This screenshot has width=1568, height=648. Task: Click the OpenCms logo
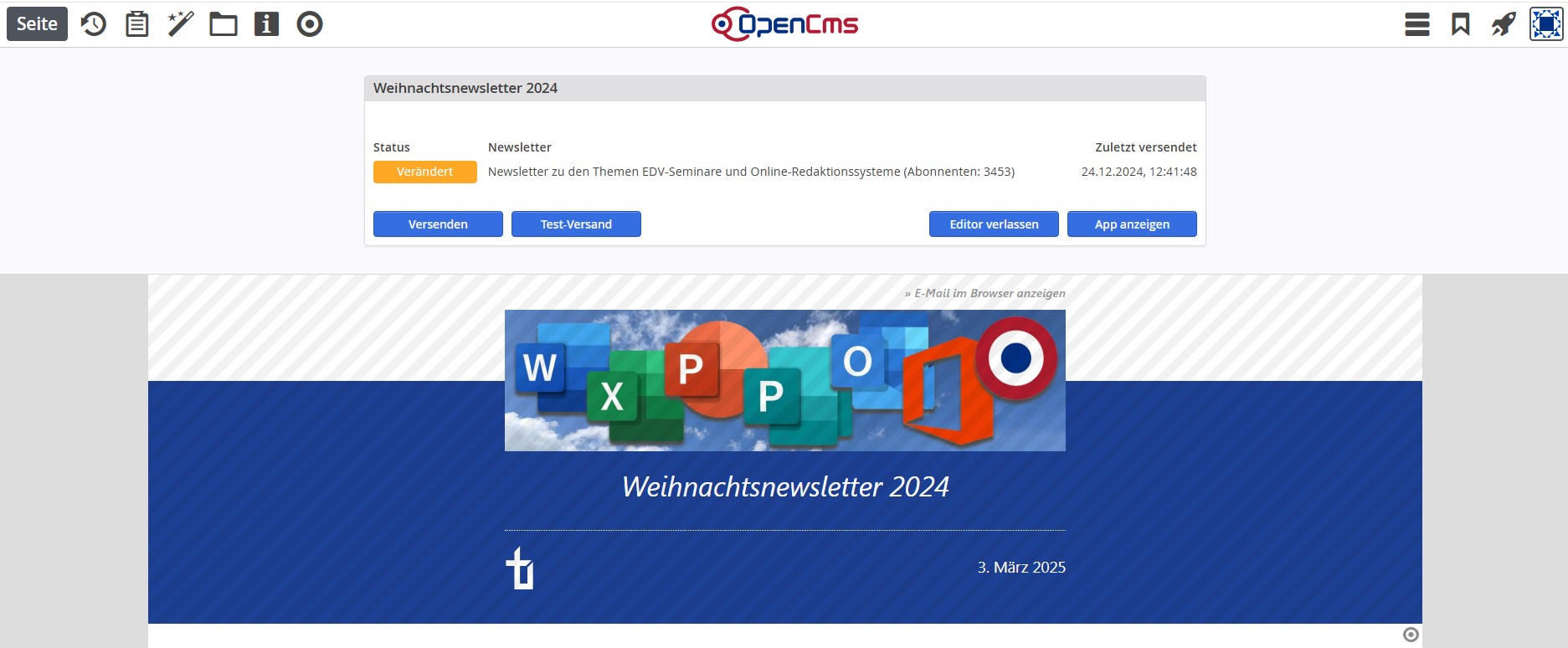784,23
